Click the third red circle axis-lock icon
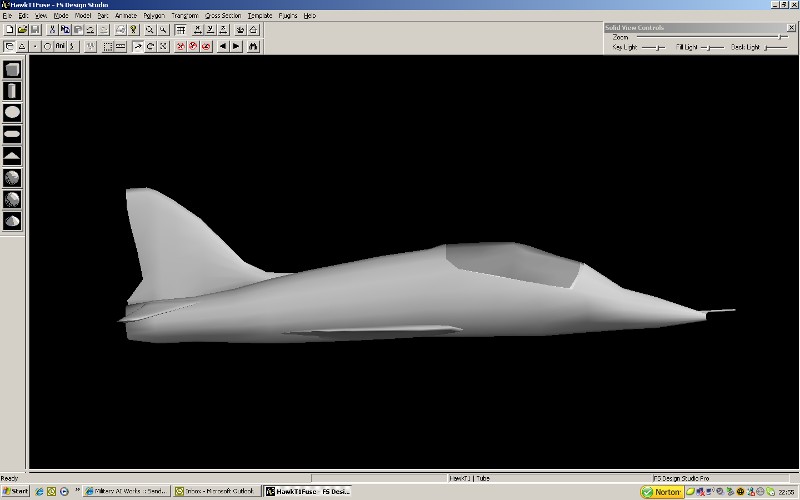This screenshot has width=800, height=500. click(206, 46)
